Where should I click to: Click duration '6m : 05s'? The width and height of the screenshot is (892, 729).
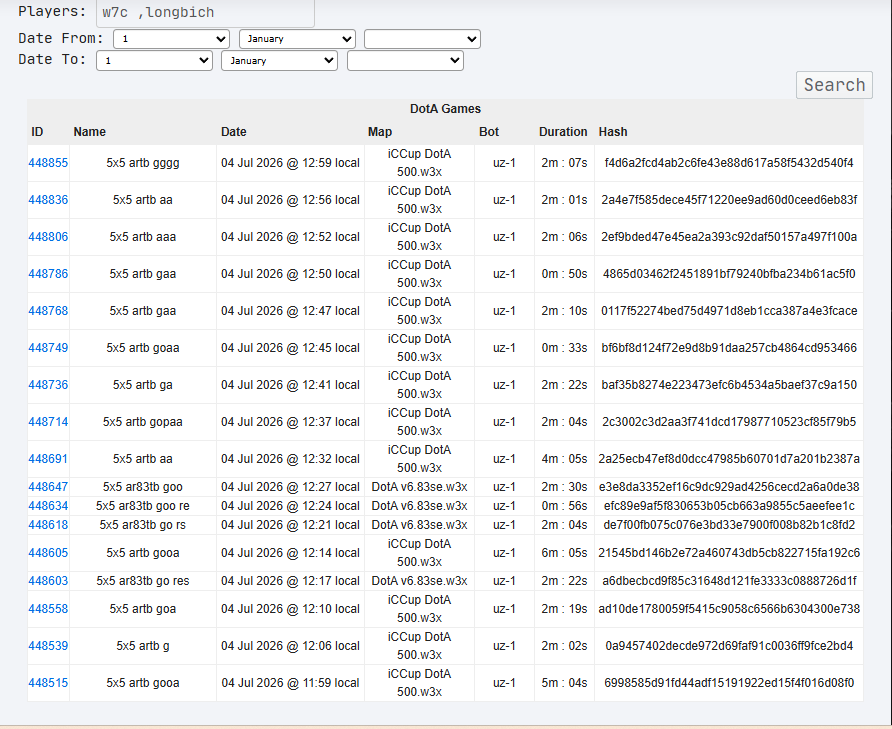tap(564, 553)
